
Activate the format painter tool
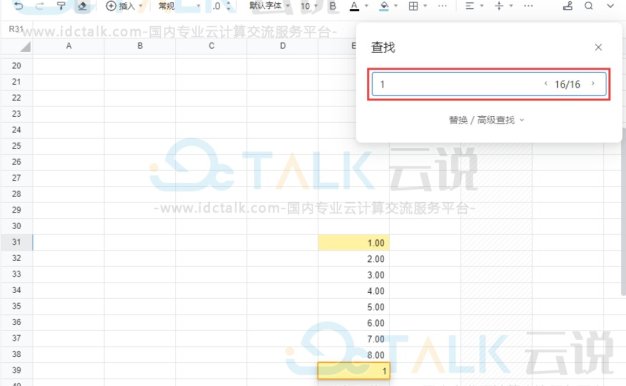[61, 6]
